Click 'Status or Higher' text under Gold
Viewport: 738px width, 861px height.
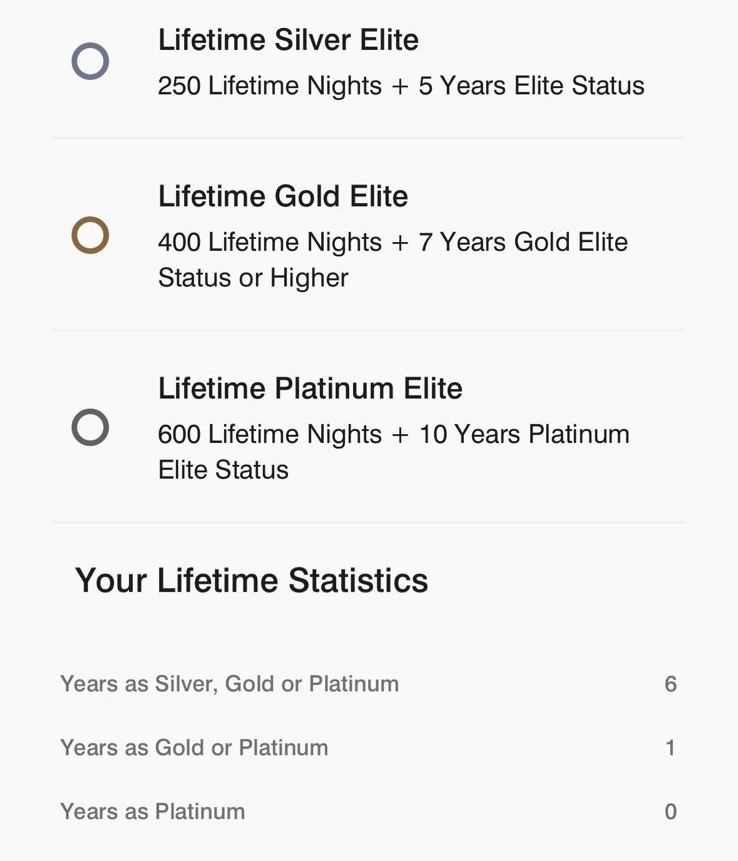point(253,278)
